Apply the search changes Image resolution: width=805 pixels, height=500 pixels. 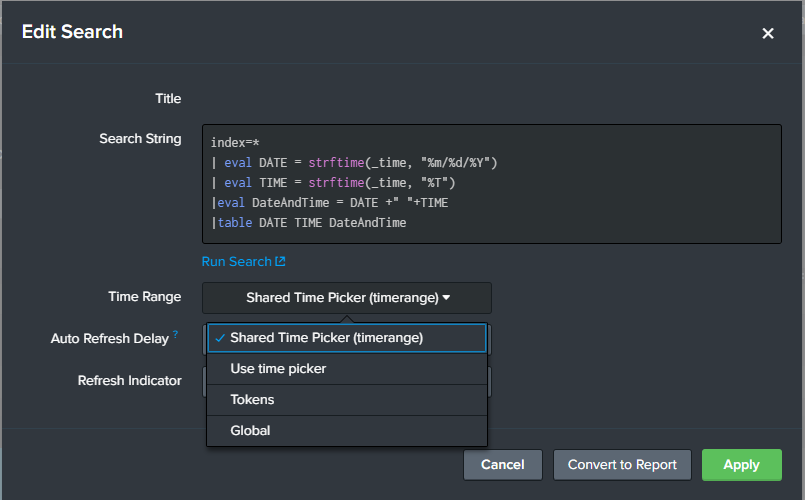pyautogui.click(x=741, y=465)
